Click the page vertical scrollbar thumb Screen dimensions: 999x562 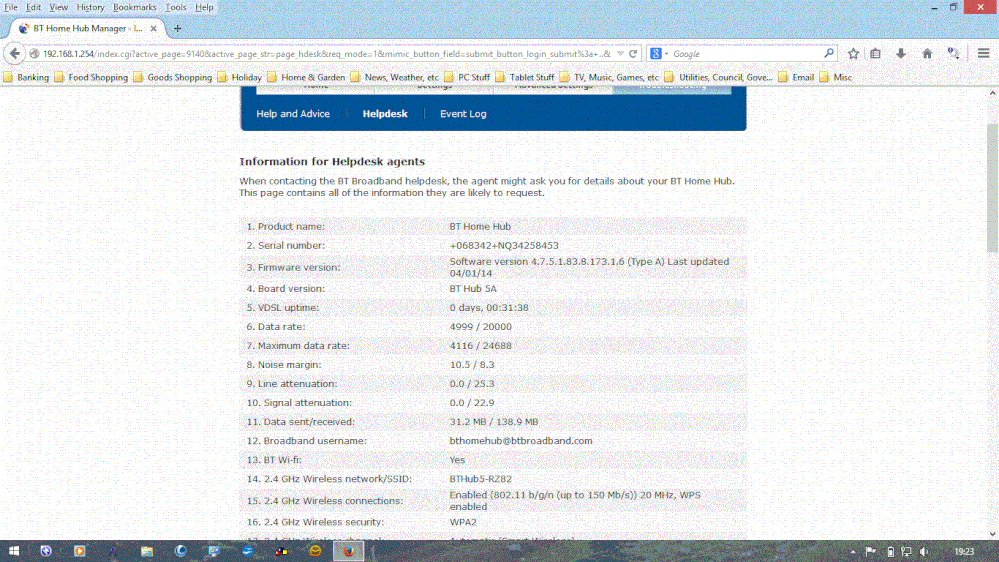(x=992, y=188)
